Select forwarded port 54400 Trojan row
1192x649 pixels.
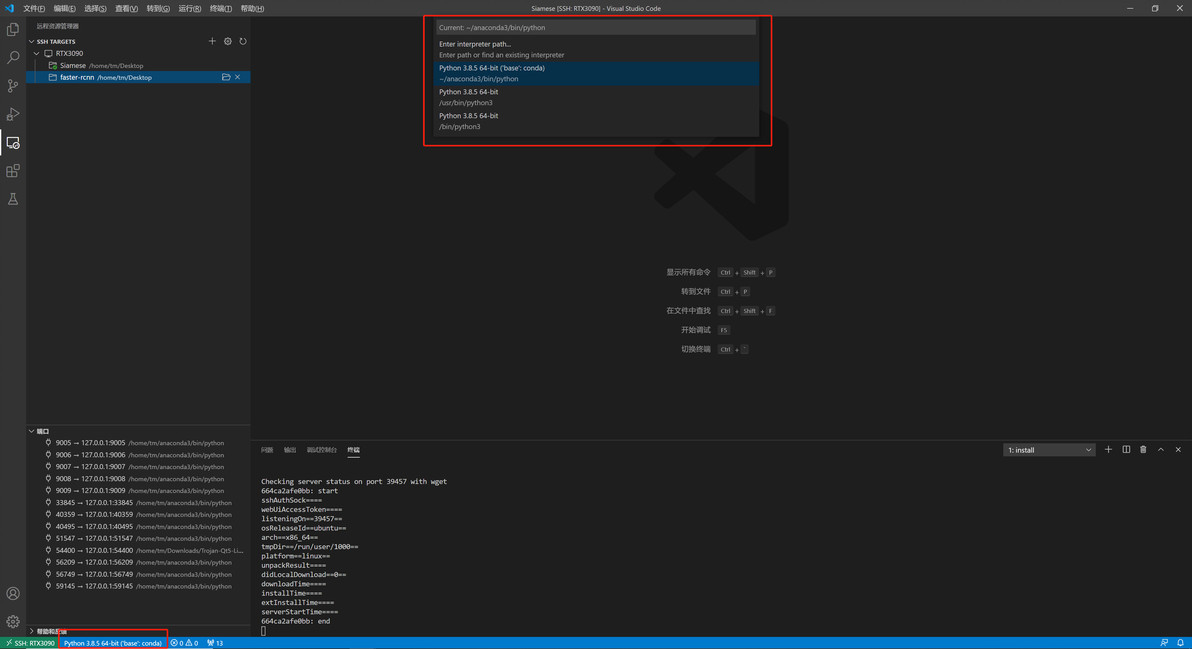[x=138, y=550]
